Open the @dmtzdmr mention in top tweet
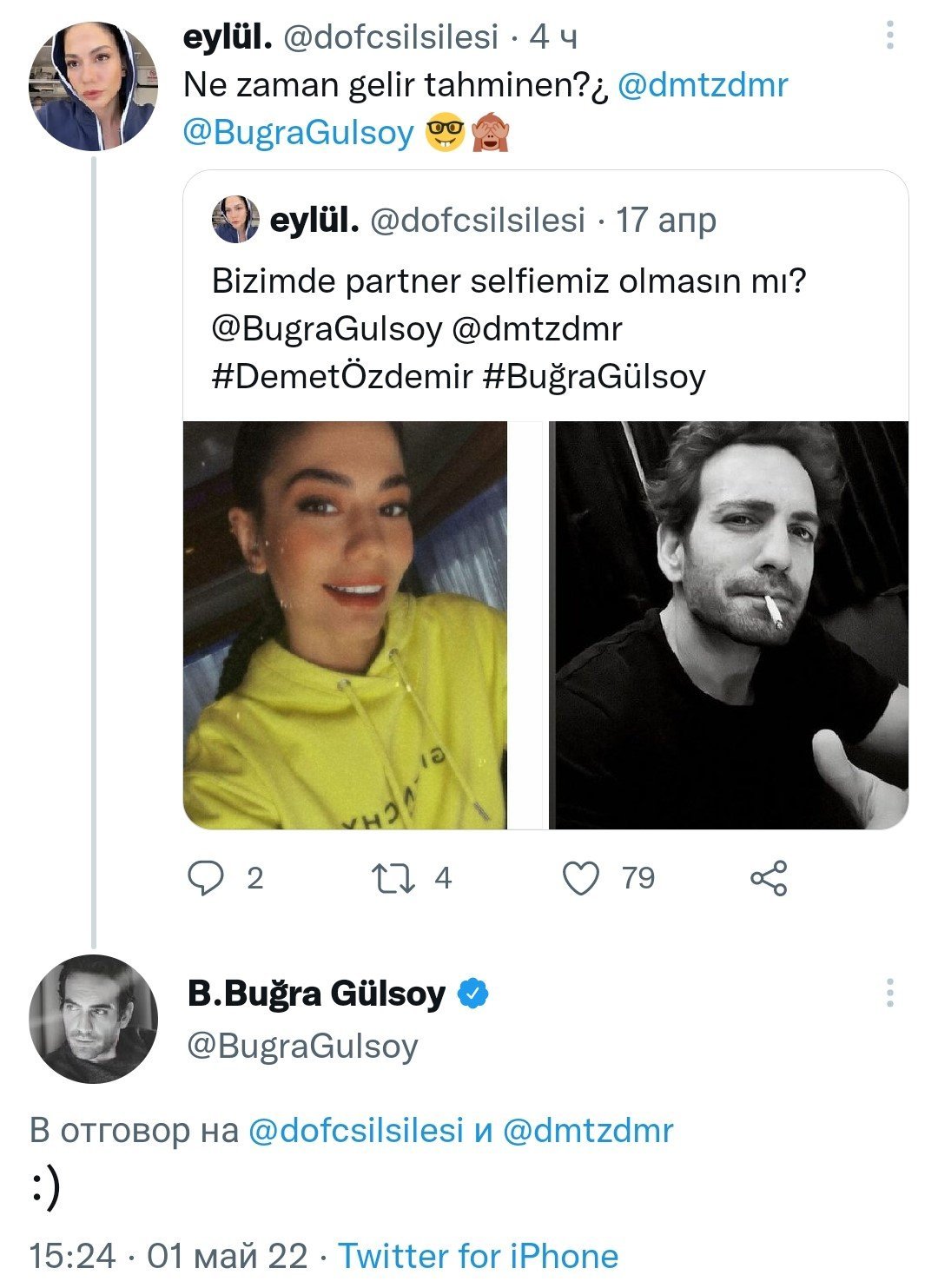The width and height of the screenshot is (938, 1288). (703, 85)
